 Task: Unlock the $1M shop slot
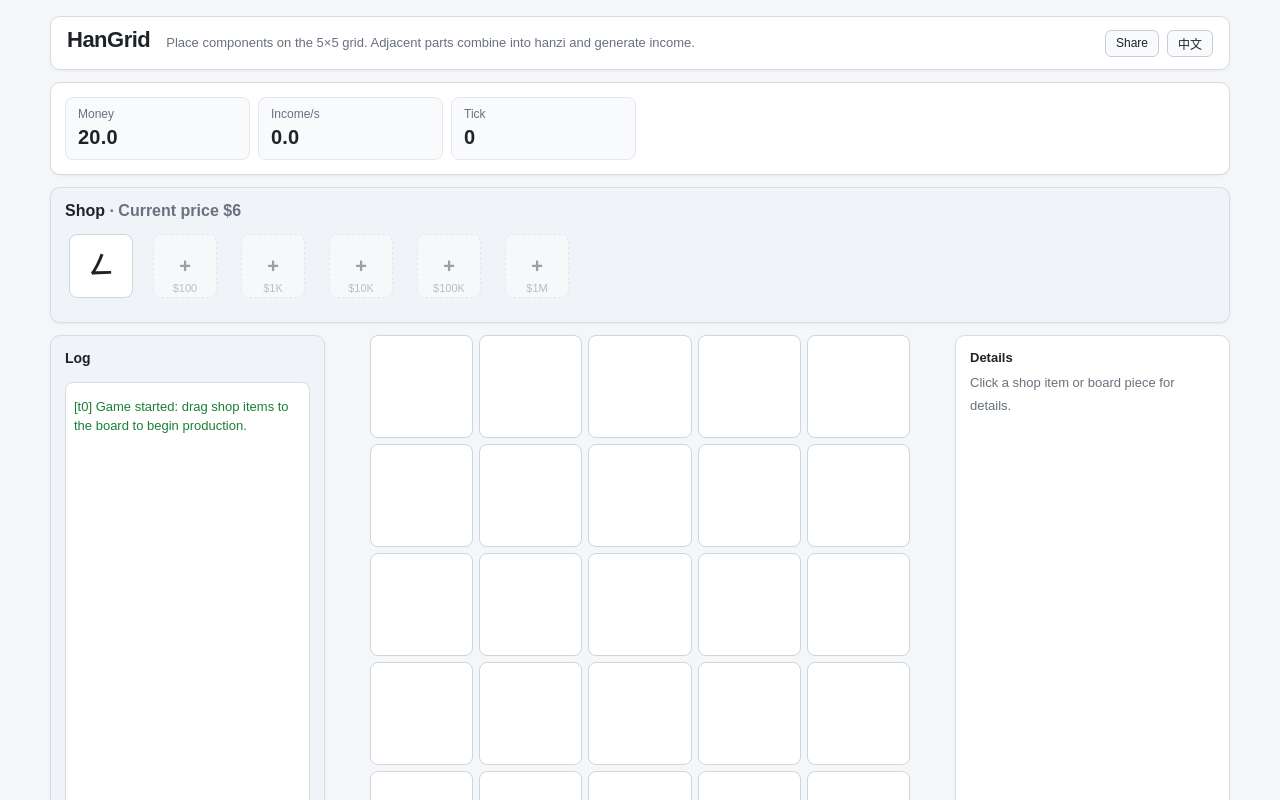pos(537,266)
